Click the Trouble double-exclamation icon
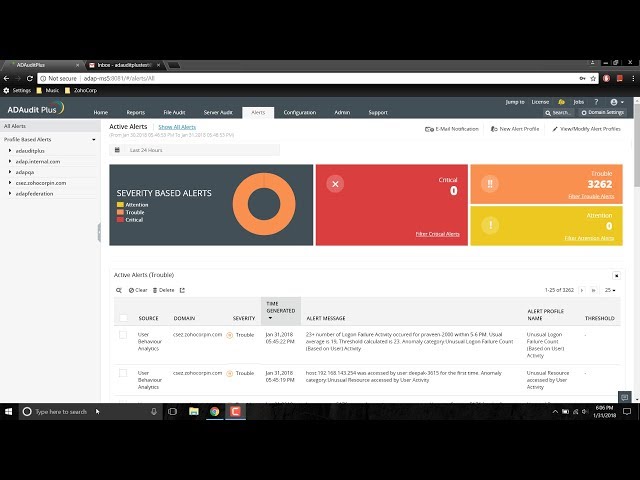 490,184
